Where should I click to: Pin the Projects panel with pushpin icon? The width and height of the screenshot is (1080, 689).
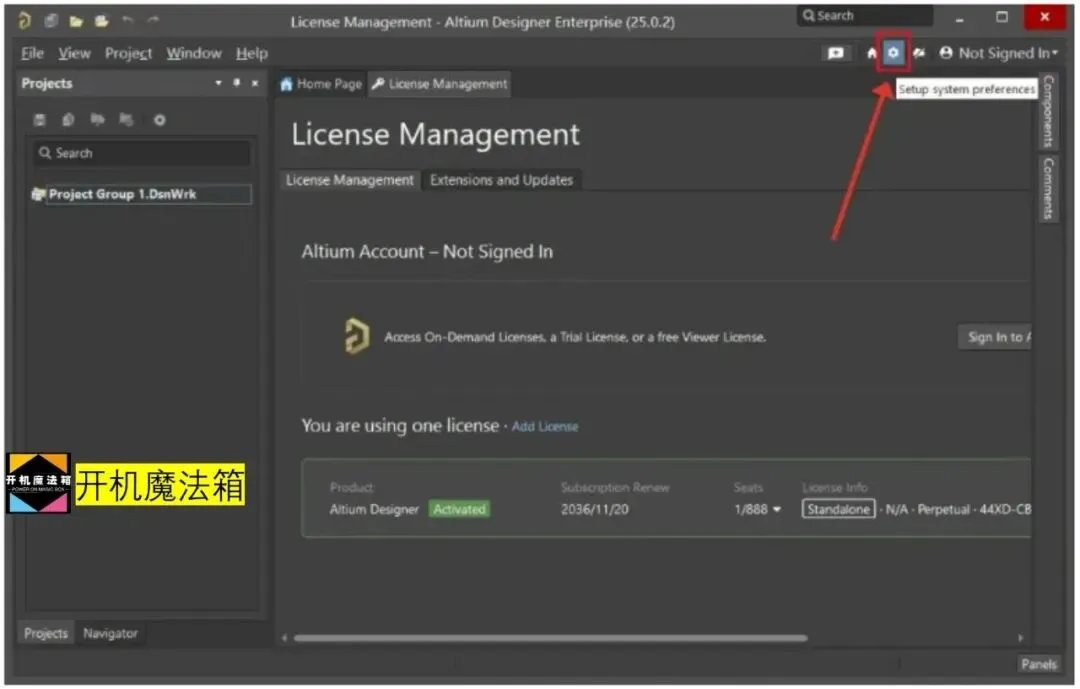point(236,83)
